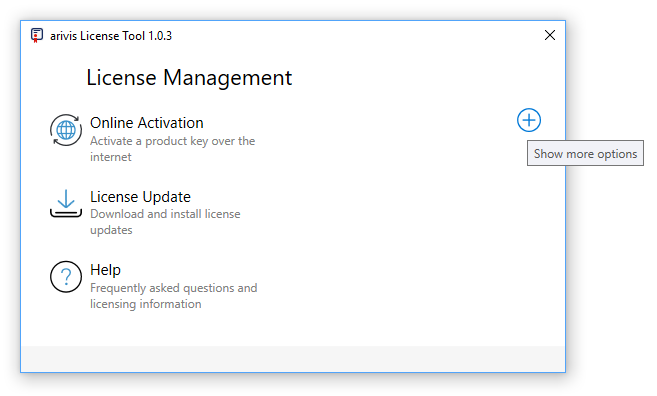
Task: Open Online Activation heading
Action: pyautogui.click(x=147, y=123)
